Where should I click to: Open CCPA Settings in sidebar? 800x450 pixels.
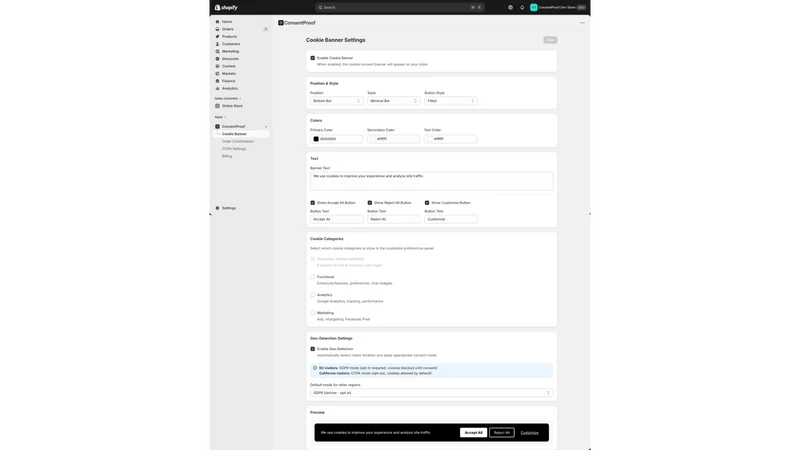(x=234, y=148)
